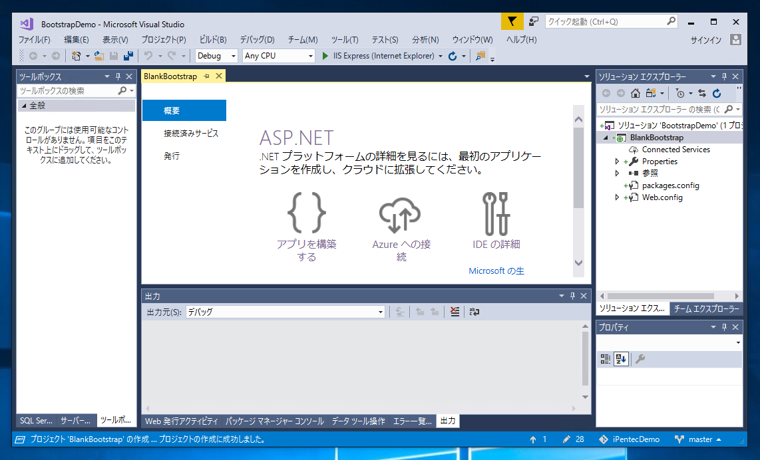Click the Refresh icon in Solution Explorer
This screenshot has width=760, height=460.
pos(717,93)
